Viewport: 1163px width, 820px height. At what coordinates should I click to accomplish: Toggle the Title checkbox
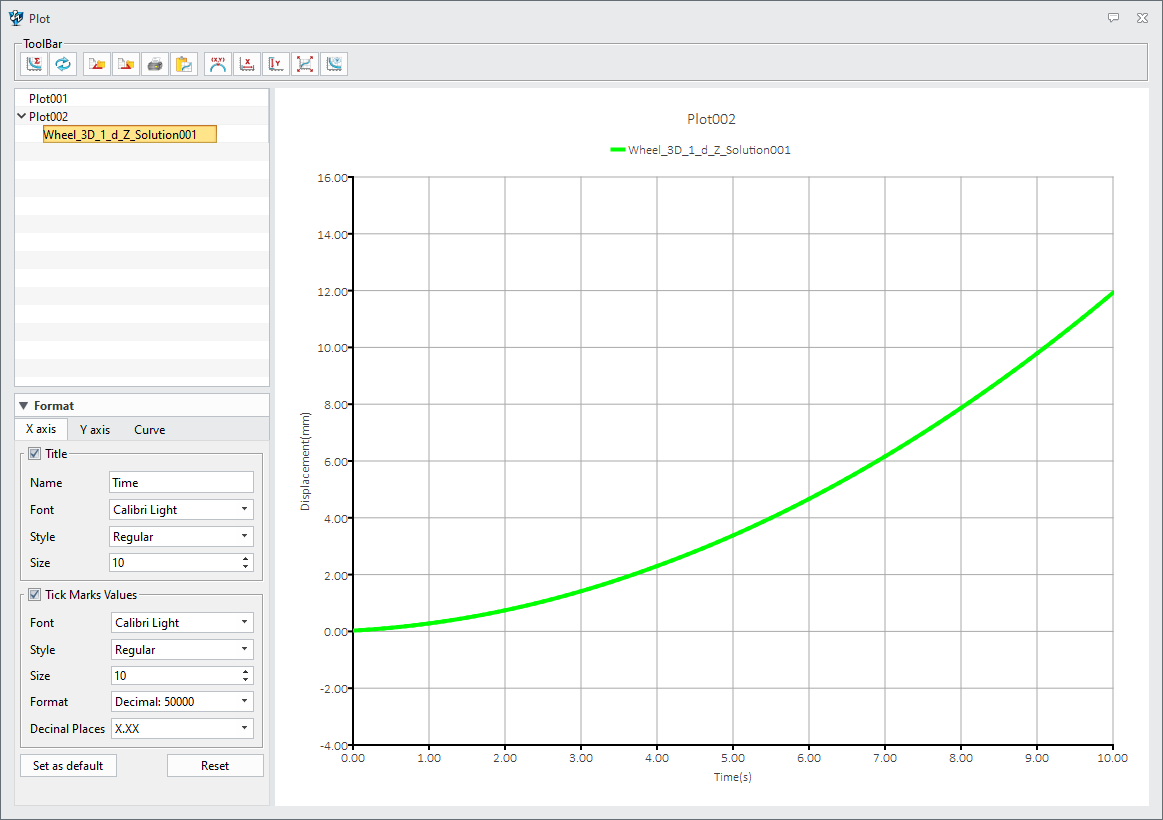[34, 454]
